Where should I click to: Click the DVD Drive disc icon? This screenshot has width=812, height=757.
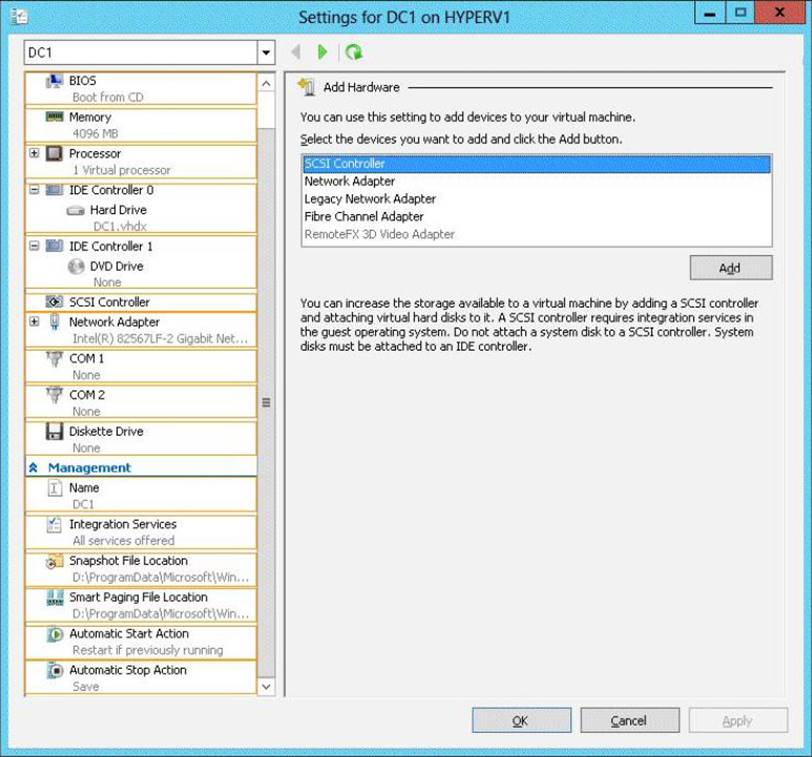click(x=76, y=267)
